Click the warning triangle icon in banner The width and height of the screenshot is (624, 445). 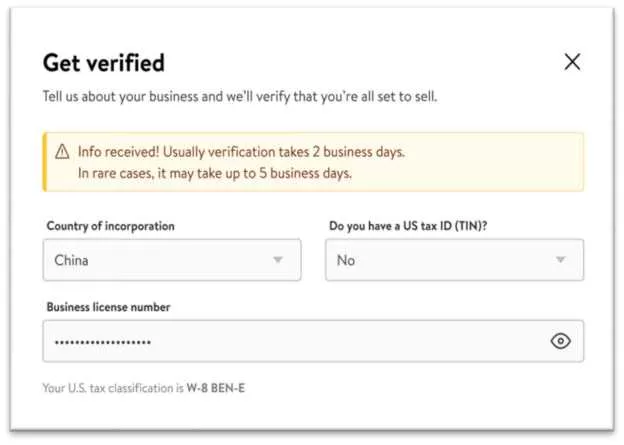pyautogui.click(x=61, y=152)
